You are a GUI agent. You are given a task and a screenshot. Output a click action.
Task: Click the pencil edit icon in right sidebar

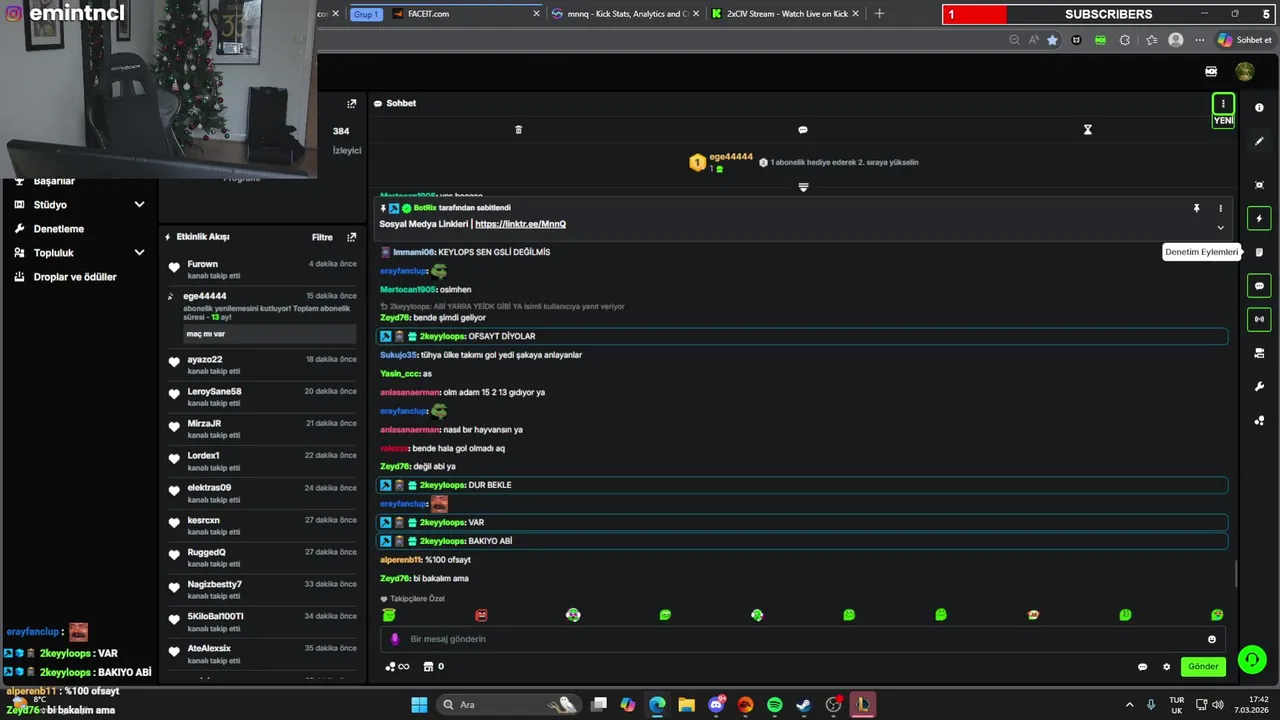click(x=1259, y=142)
